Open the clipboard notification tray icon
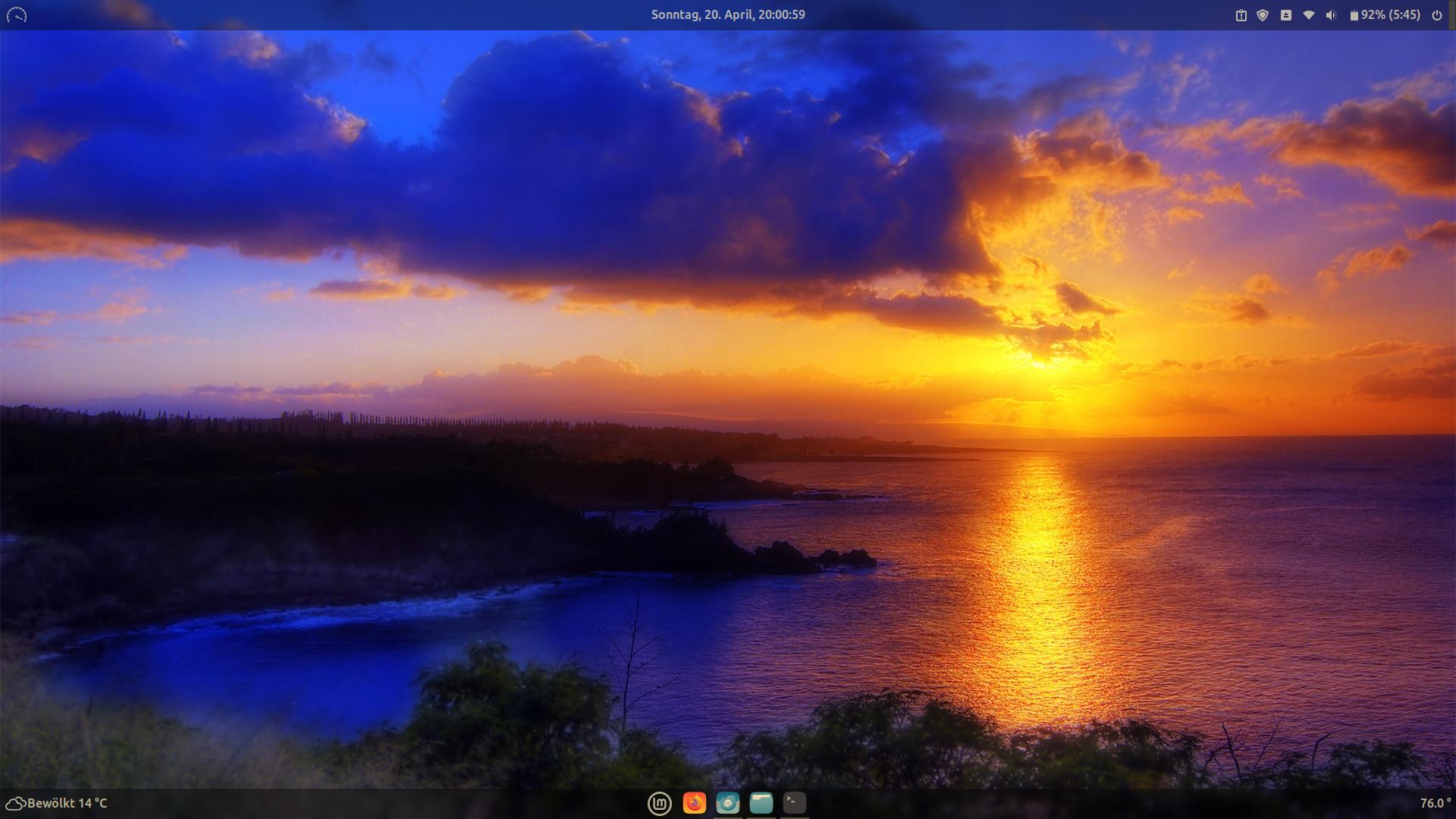The height and width of the screenshot is (819, 1456). tap(1241, 15)
